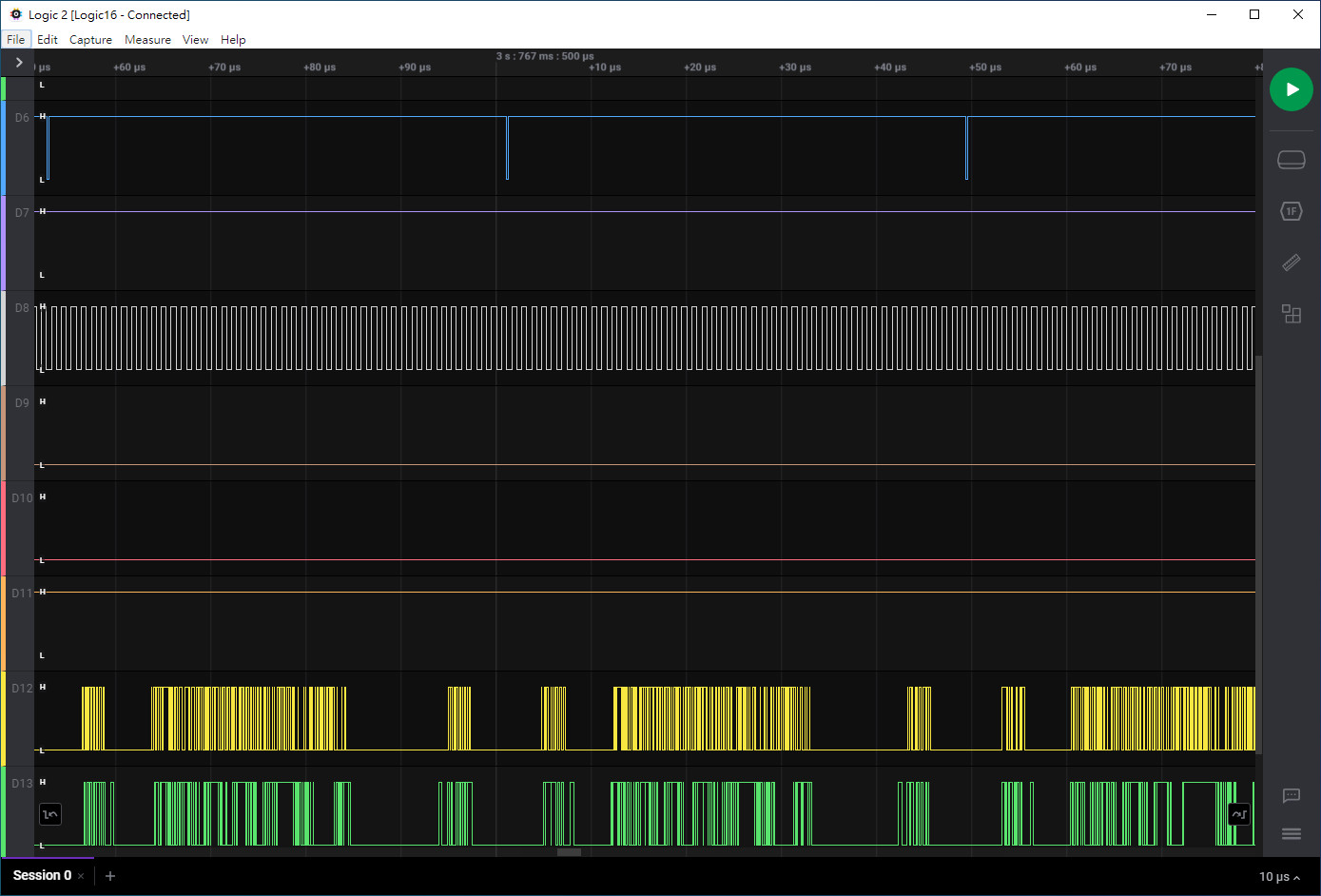1321x896 pixels.
Task: Select the Session 0 tab
Action: point(42,876)
